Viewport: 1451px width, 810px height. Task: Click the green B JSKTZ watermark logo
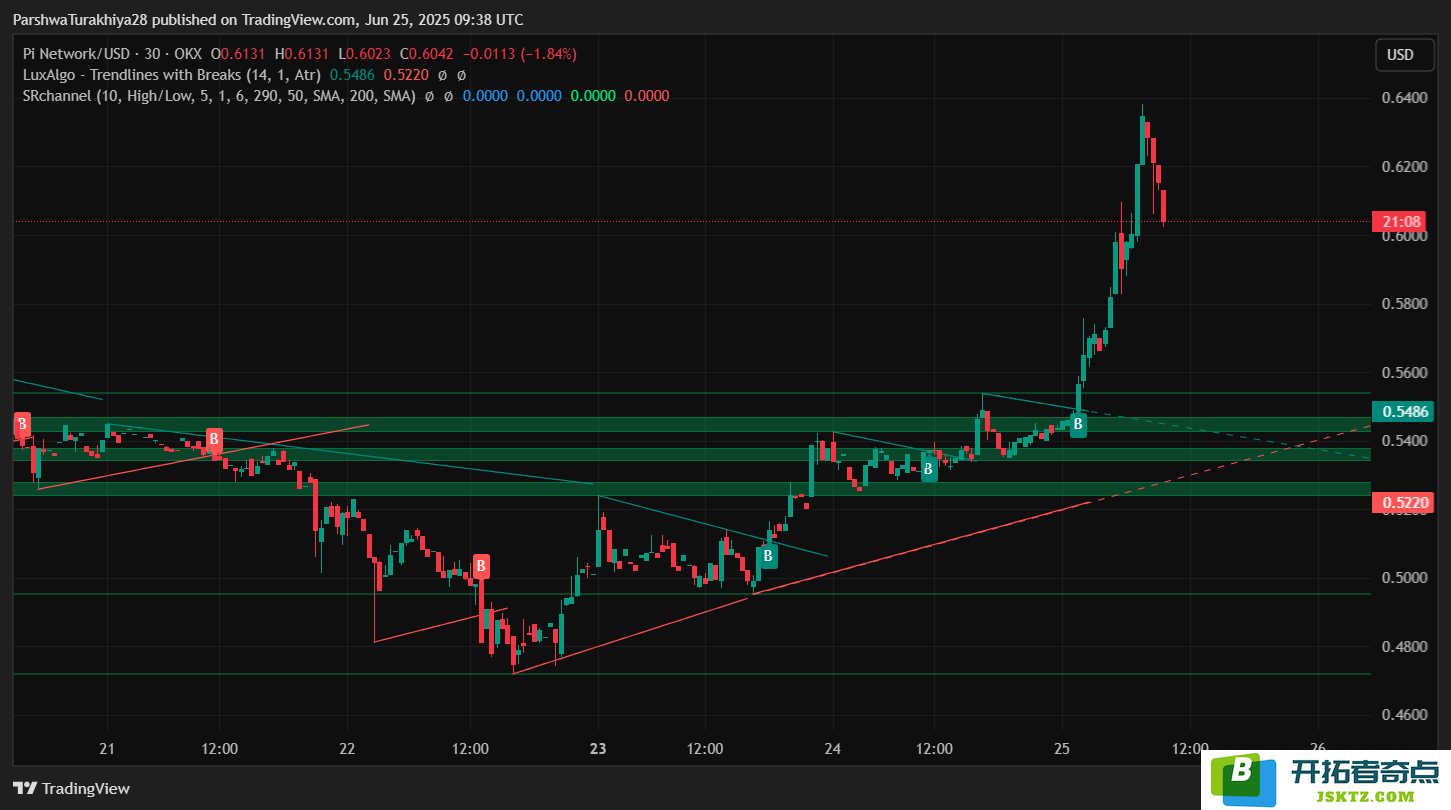1243,779
